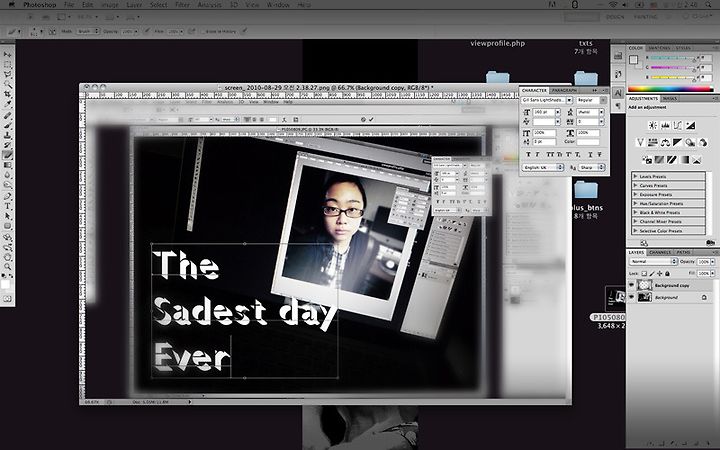The image size is (720, 450).
Task: Add a Brightness/Contrast adjustment
Action: click(x=652, y=125)
